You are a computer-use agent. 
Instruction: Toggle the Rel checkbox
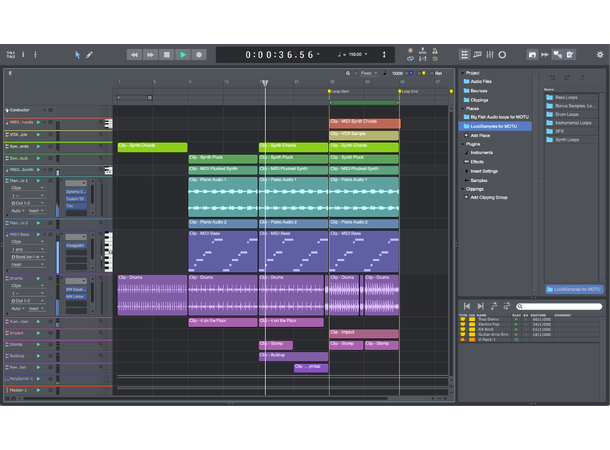click(431, 73)
